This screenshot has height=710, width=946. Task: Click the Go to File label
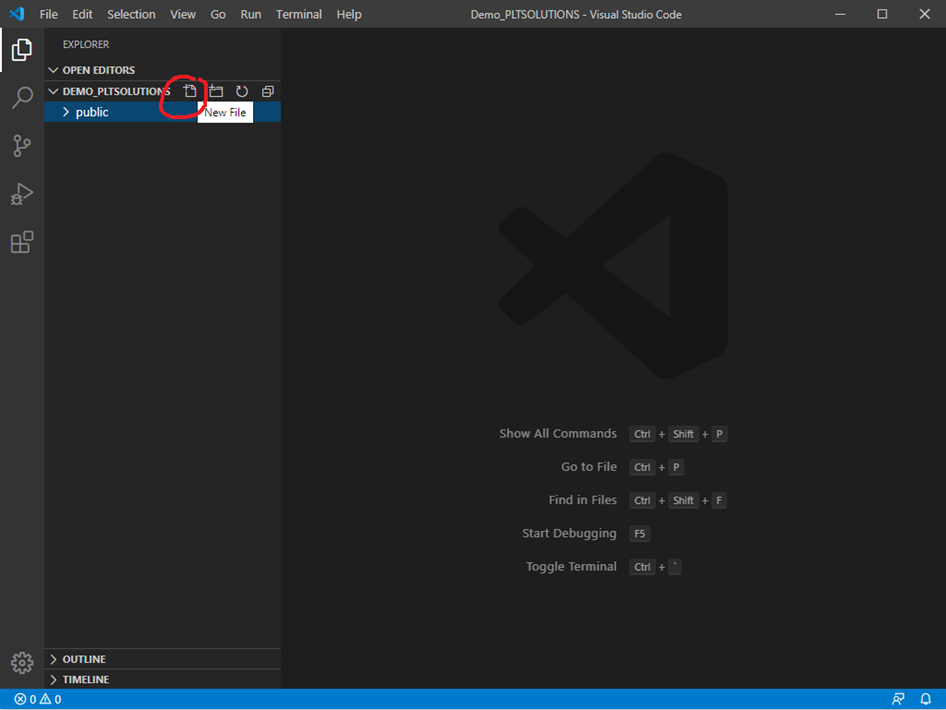pyautogui.click(x=589, y=467)
